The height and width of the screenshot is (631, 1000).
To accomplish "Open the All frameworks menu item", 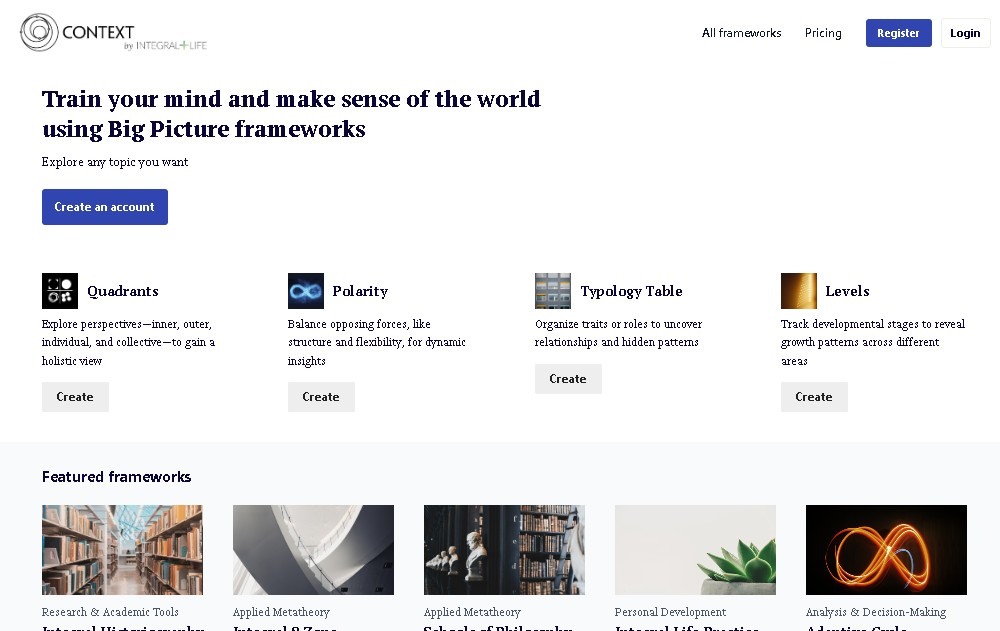I will pyautogui.click(x=741, y=33).
